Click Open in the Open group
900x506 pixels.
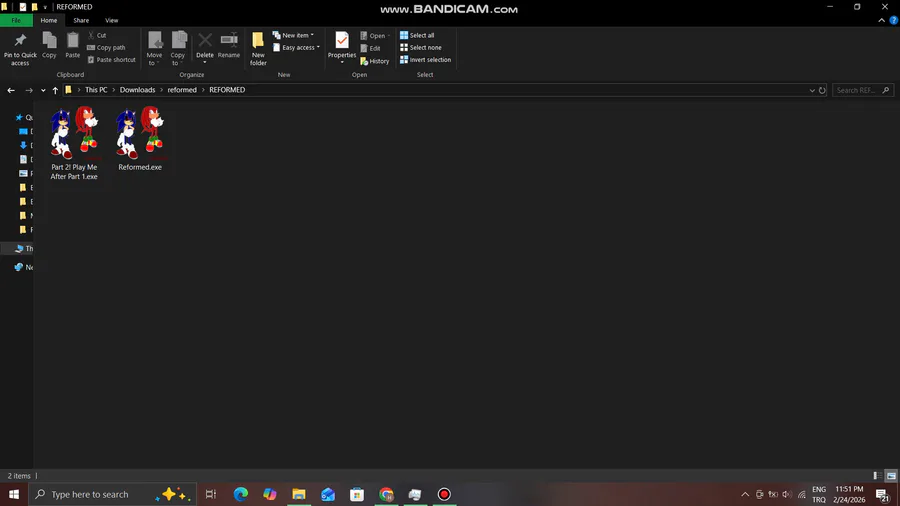coord(375,36)
